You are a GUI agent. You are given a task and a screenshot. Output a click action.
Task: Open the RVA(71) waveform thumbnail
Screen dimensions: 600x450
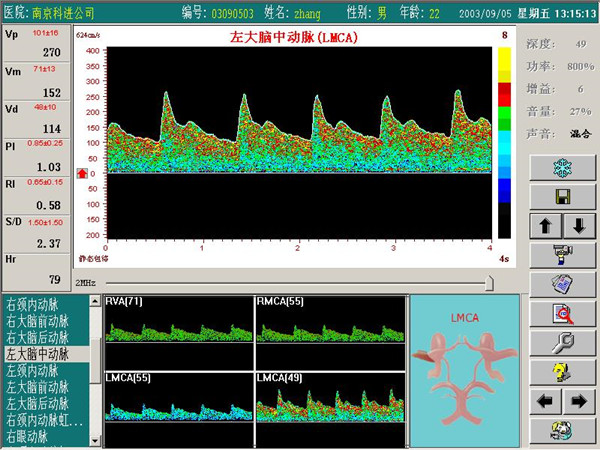[176, 332]
